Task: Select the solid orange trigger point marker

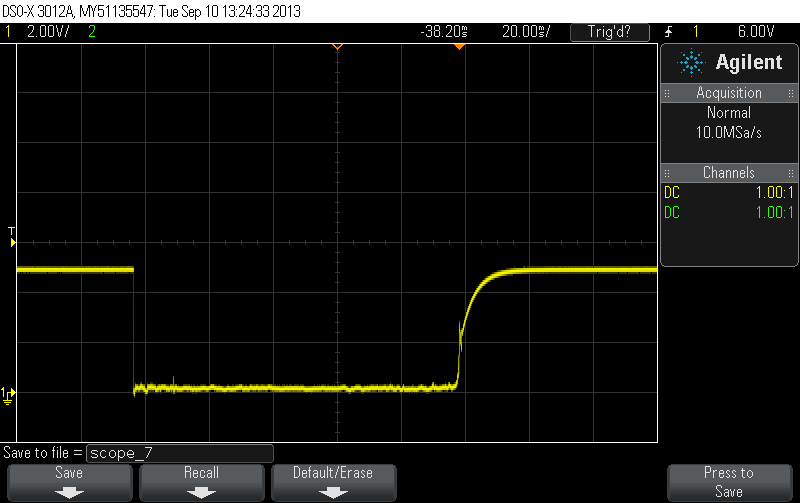Action: [459, 46]
